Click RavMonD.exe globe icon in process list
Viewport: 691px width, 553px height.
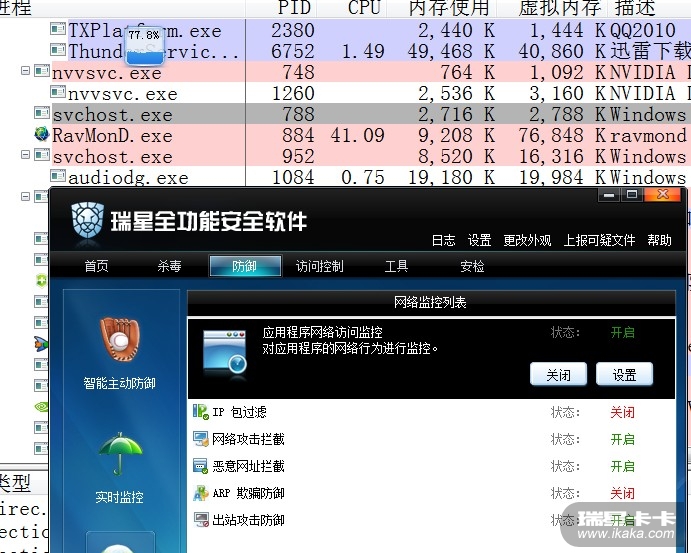pyautogui.click(x=41, y=134)
